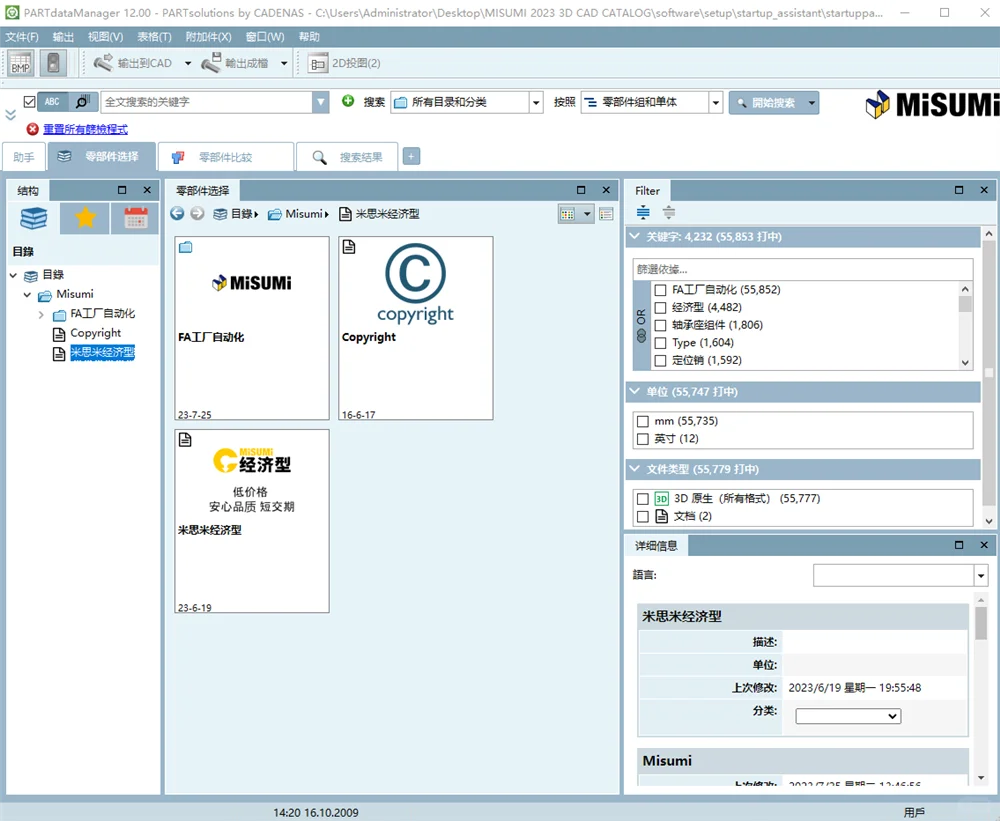The height and width of the screenshot is (821, 1000).
Task: Click the Misumi breadcrumb
Action: pyautogui.click(x=304, y=214)
